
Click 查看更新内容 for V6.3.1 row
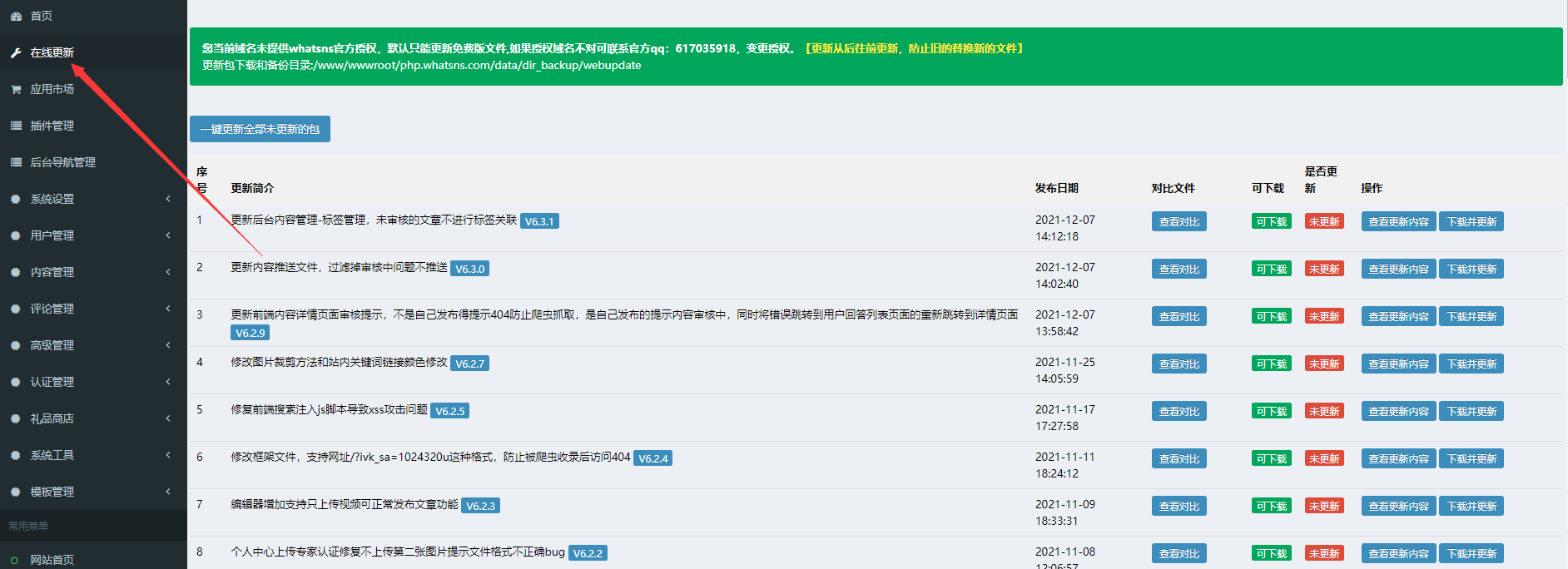pos(1398,222)
